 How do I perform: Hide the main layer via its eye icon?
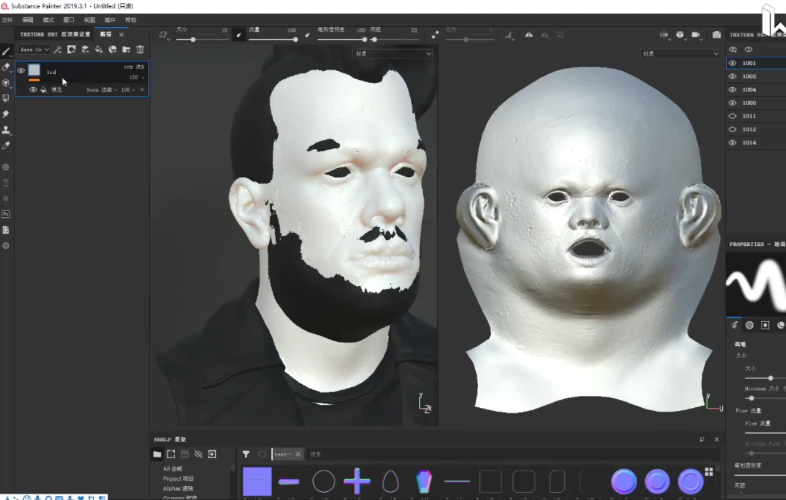pyautogui.click(x=21, y=71)
